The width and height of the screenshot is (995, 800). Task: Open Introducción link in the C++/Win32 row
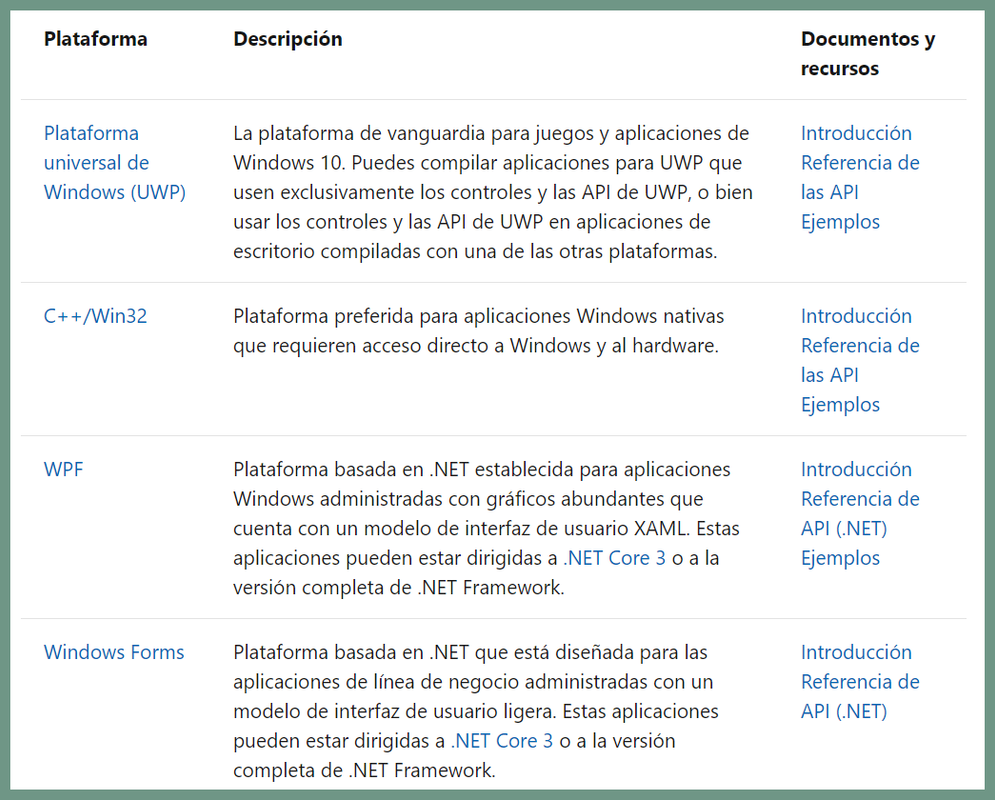point(856,316)
